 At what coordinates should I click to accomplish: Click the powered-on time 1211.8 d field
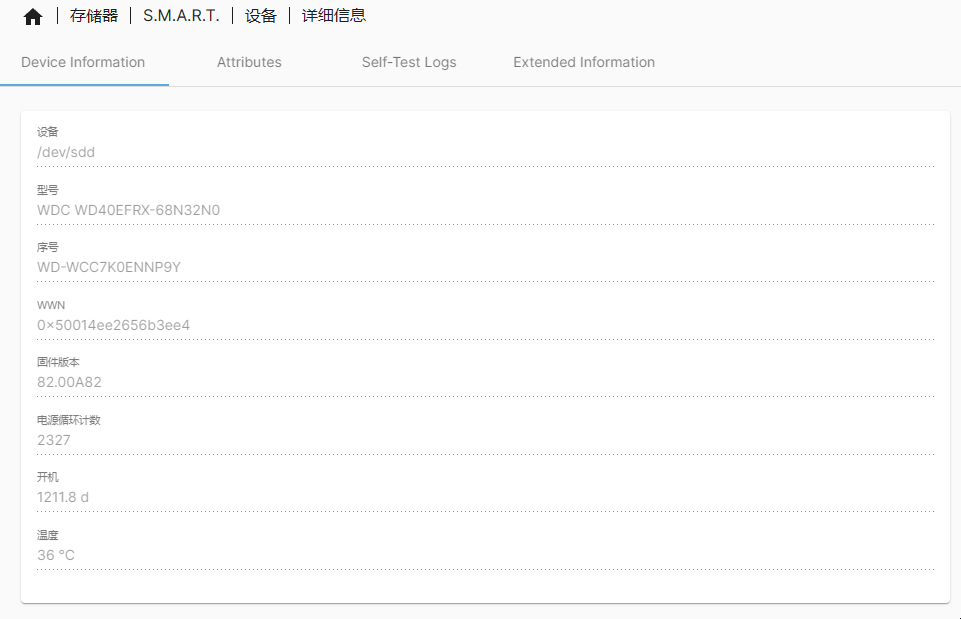(63, 497)
